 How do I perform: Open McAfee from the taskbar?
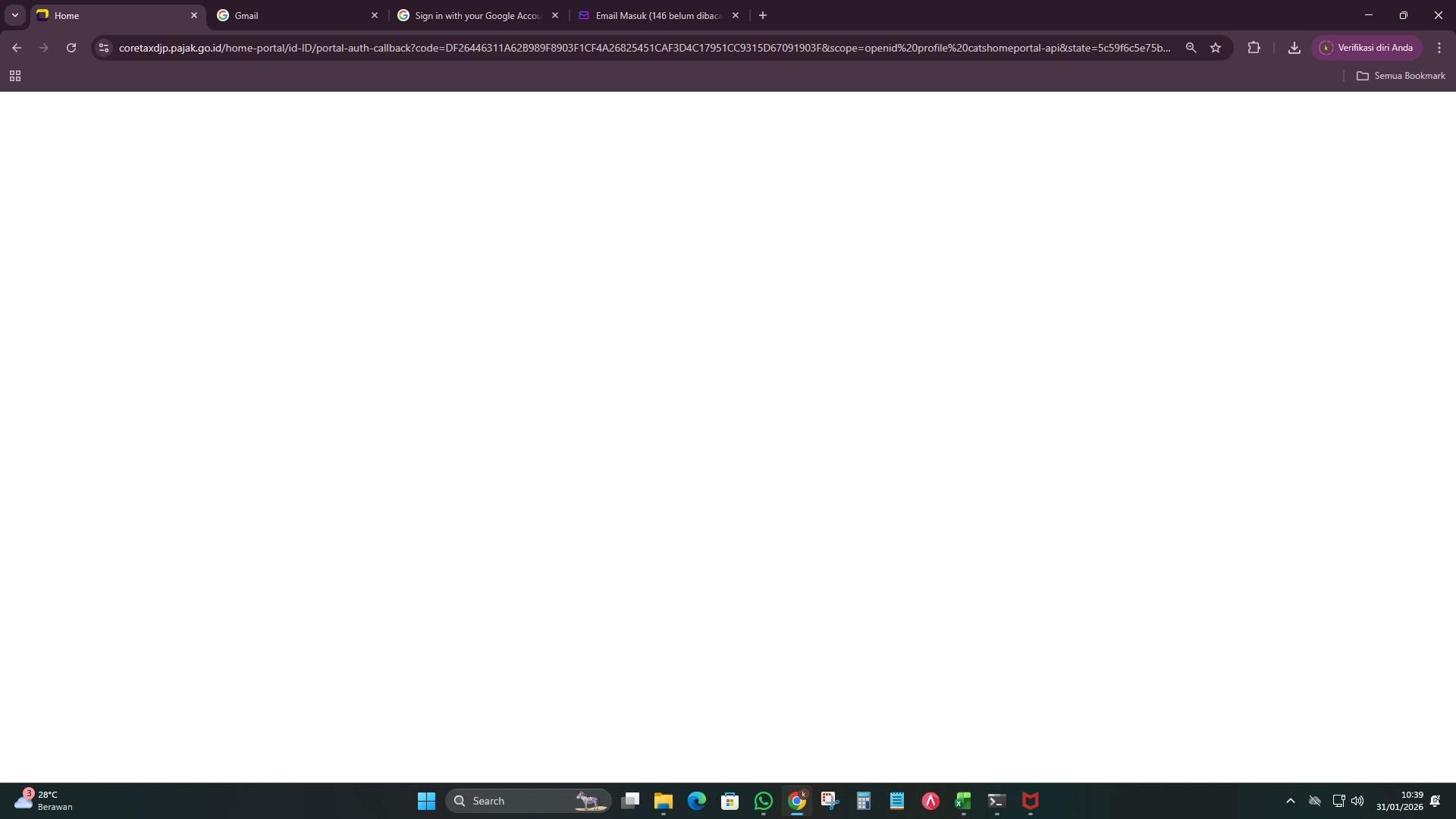pos(1029,801)
